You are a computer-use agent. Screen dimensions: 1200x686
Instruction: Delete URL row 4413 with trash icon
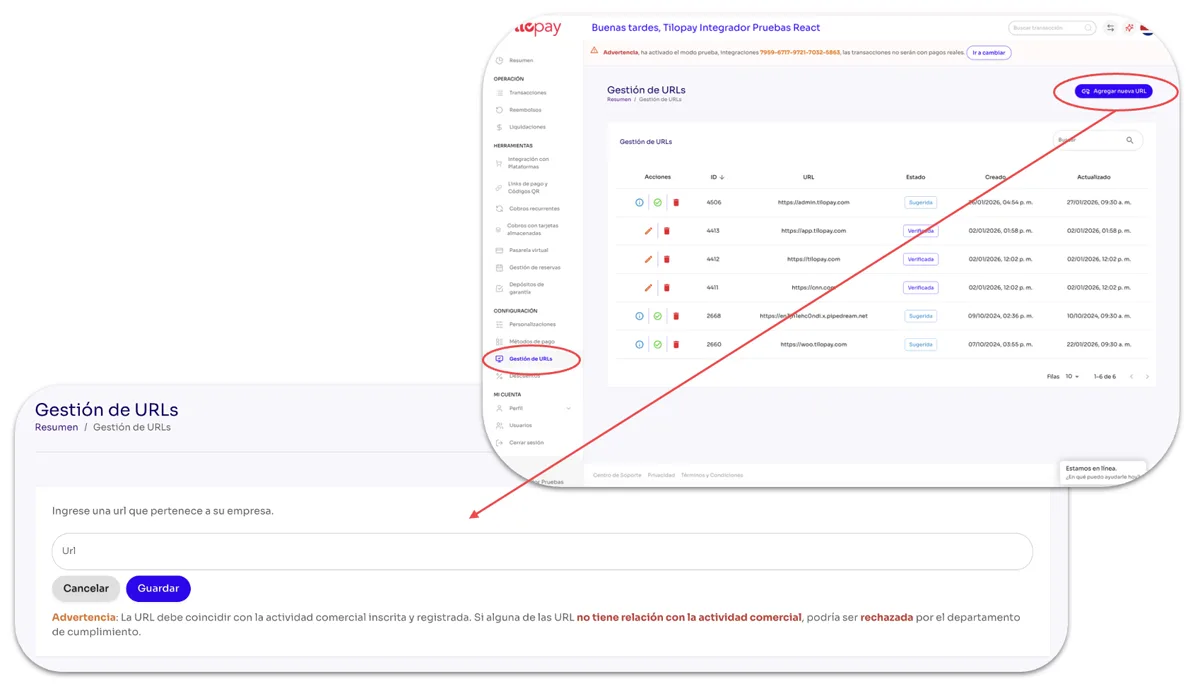pos(667,231)
